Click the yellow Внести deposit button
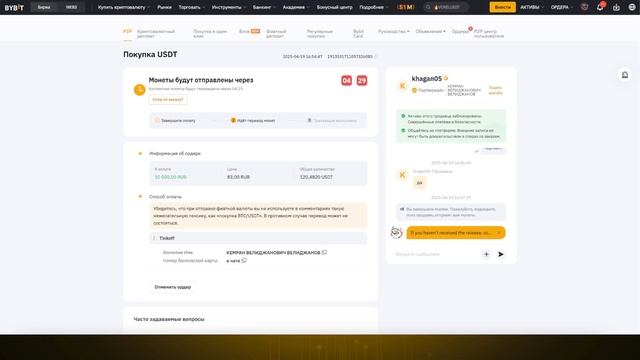The height and width of the screenshot is (360, 640). coord(502,7)
